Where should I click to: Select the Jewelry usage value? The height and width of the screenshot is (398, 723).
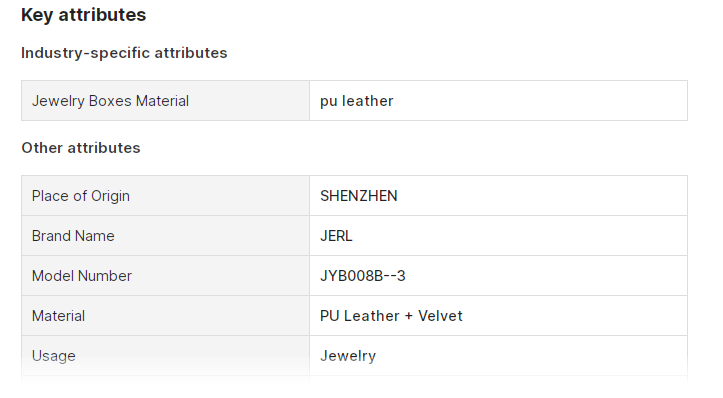pyautogui.click(x=348, y=356)
